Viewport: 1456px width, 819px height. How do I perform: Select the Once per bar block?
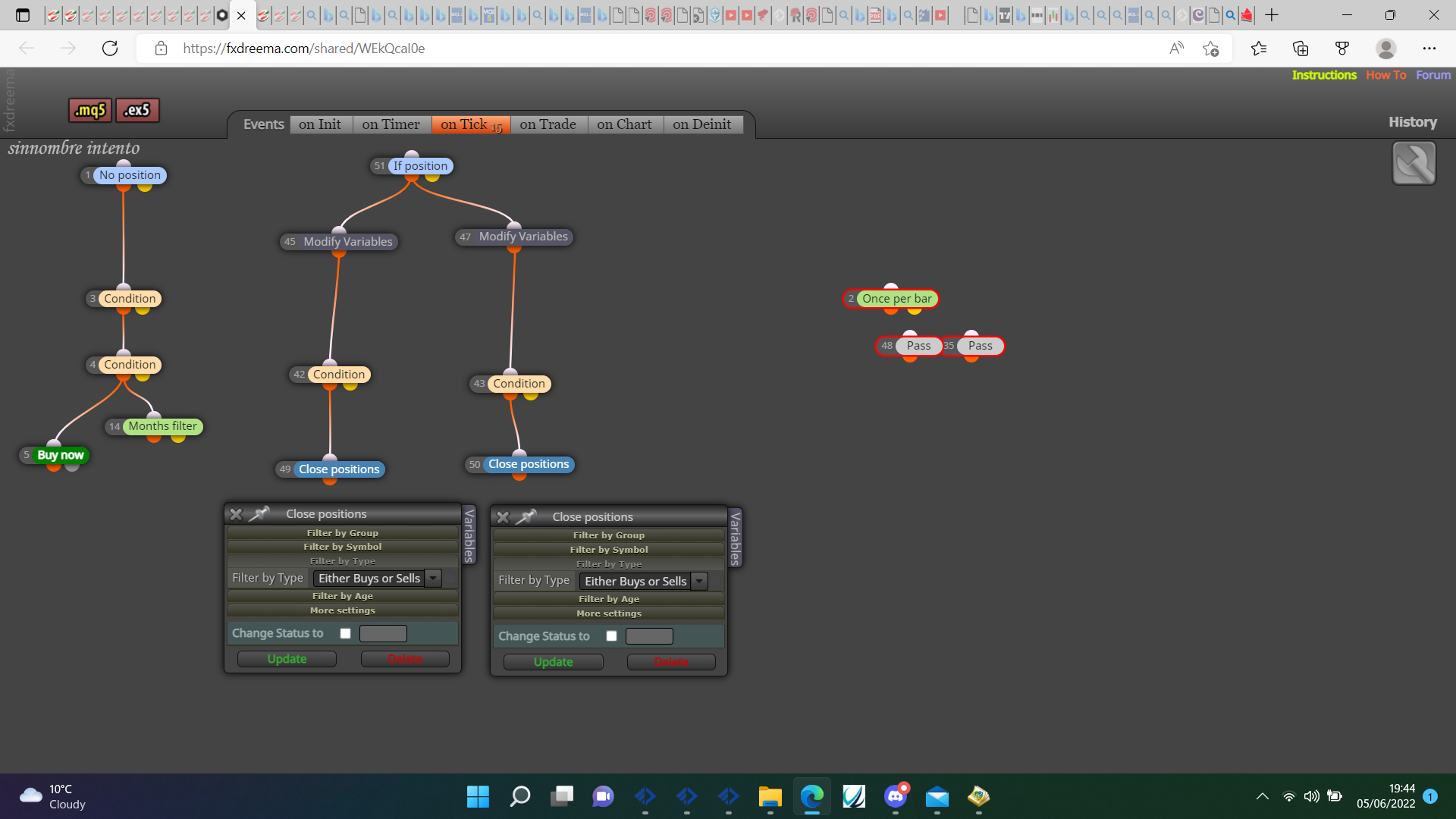[896, 299]
